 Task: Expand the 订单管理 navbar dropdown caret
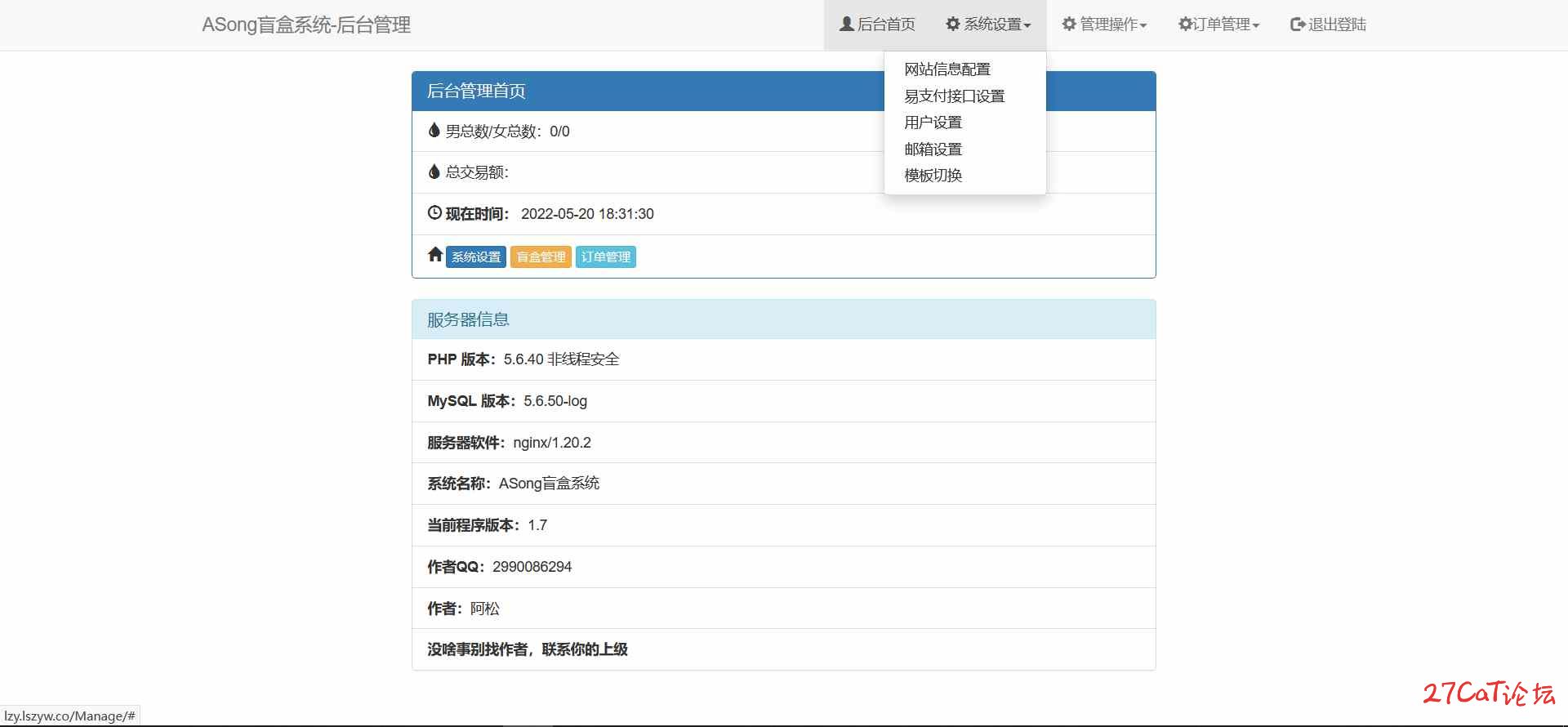[x=1256, y=25]
